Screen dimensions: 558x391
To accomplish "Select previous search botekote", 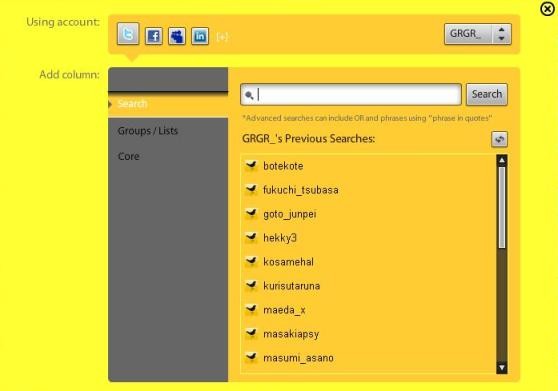I will tap(283, 166).
